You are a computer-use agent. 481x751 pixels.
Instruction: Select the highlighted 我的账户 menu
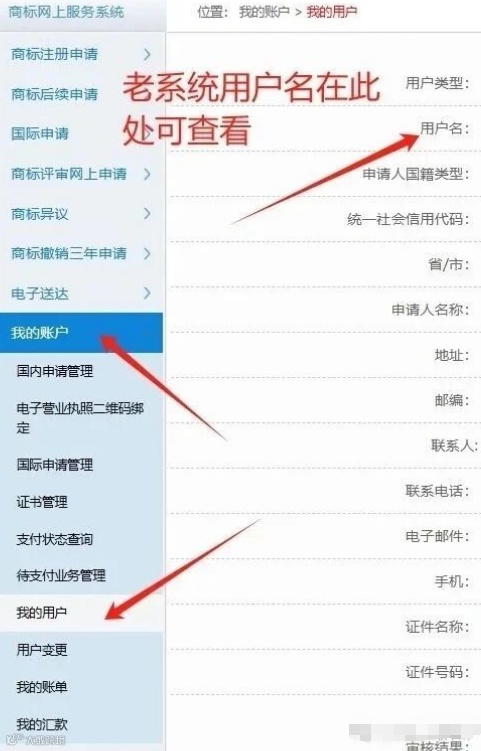point(81,332)
